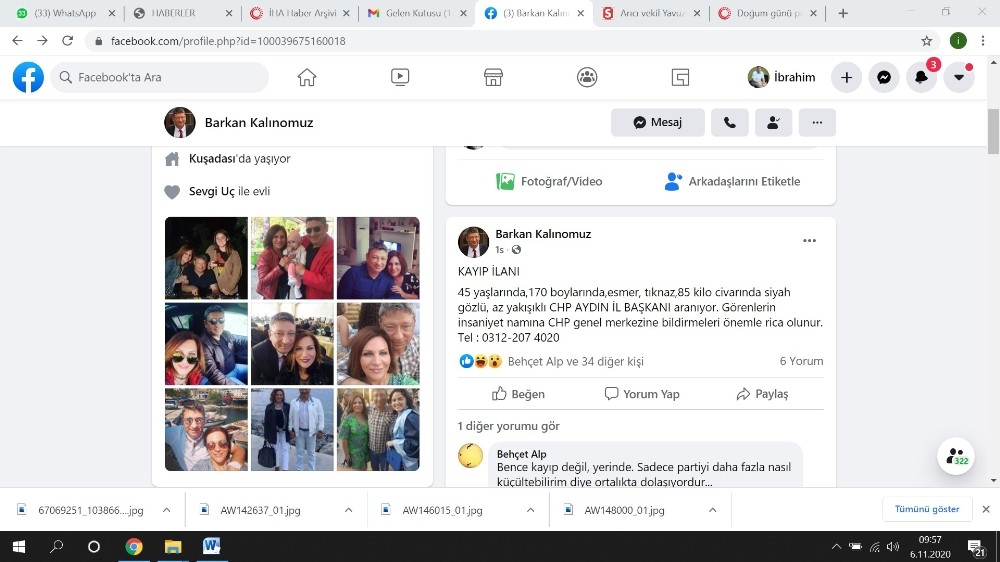This screenshot has height=562, width=1000.
Task: Like the post with Beğen
Action: click(x=518, y=394)
